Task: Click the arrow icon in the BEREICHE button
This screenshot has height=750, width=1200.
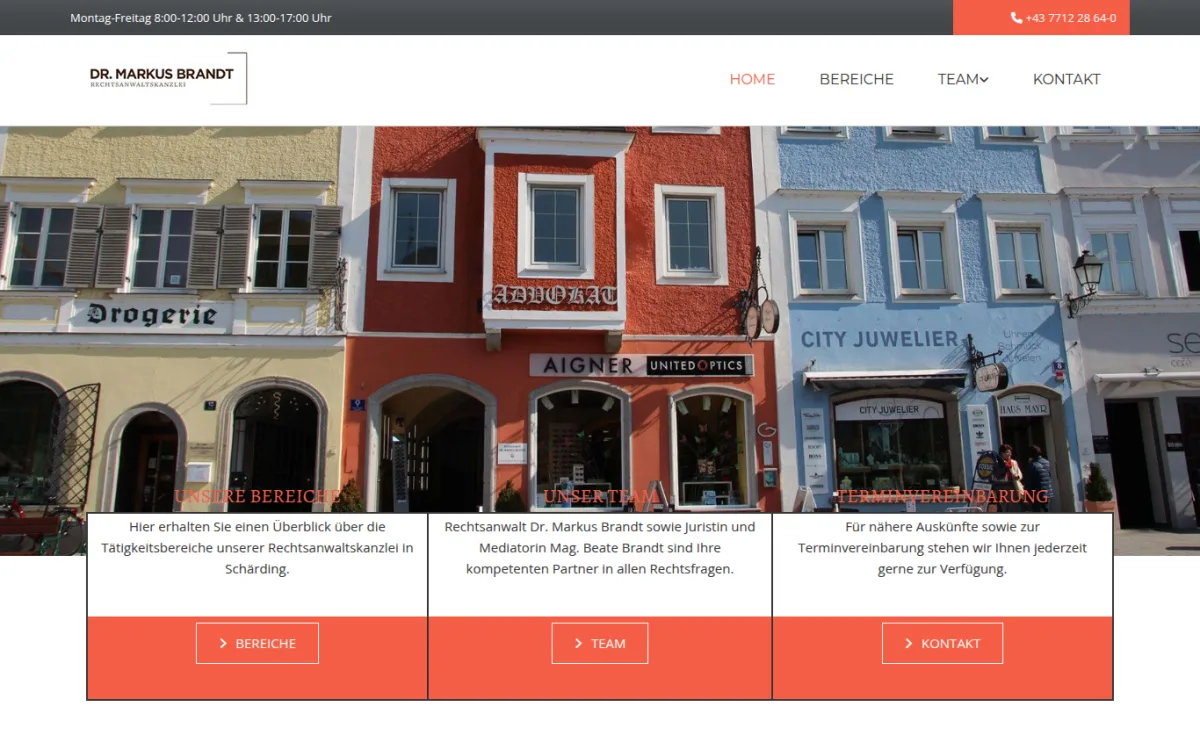Action: click(223, 644)
